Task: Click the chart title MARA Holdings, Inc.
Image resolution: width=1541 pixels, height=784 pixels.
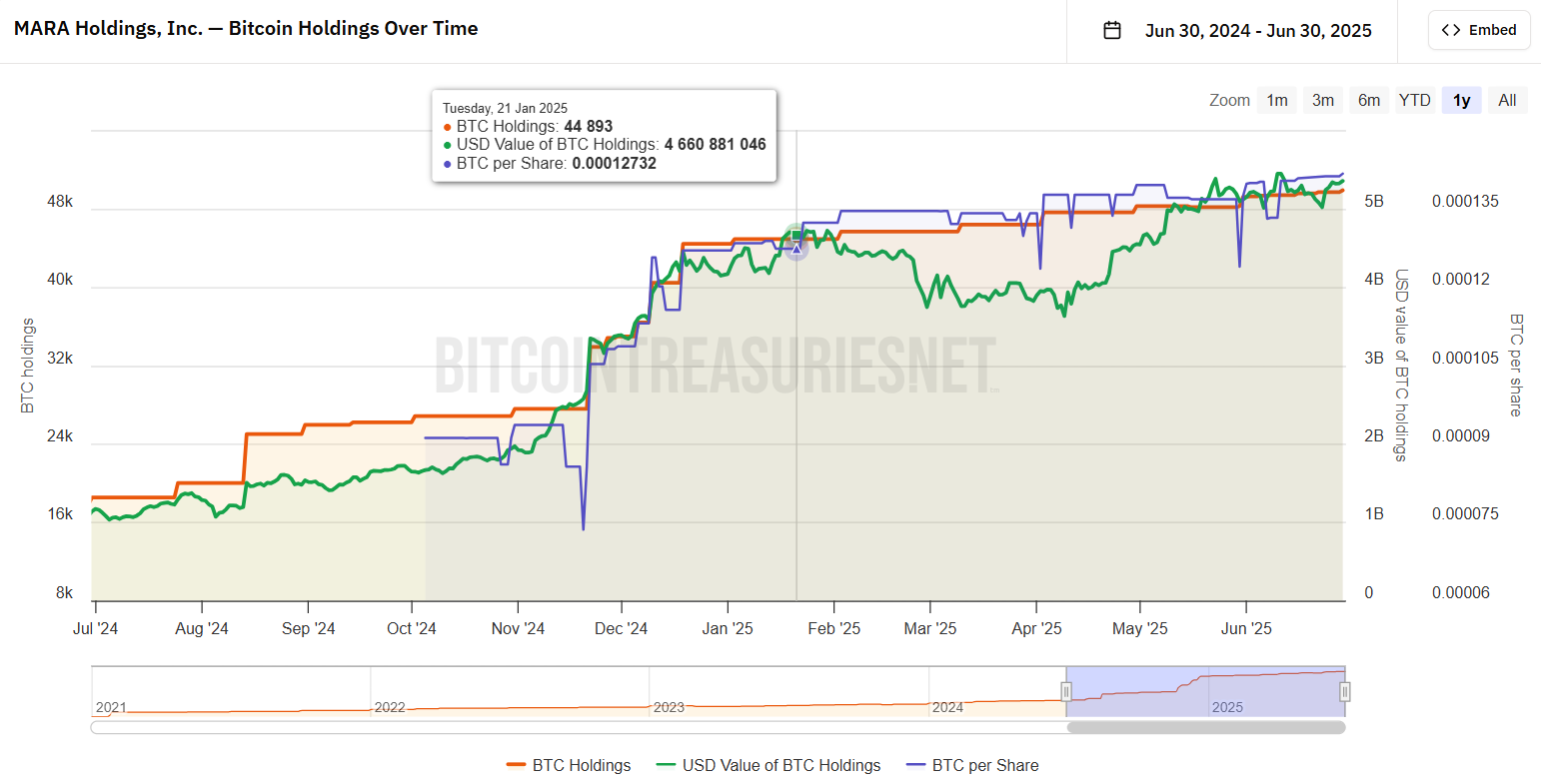Action: coord(246,28)
